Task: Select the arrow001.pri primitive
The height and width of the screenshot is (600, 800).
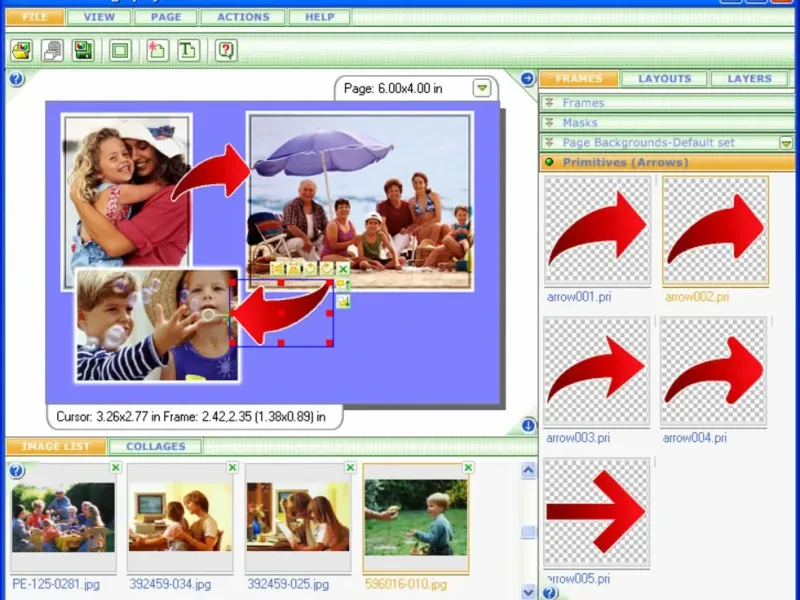Action: (x=597, y=230)
